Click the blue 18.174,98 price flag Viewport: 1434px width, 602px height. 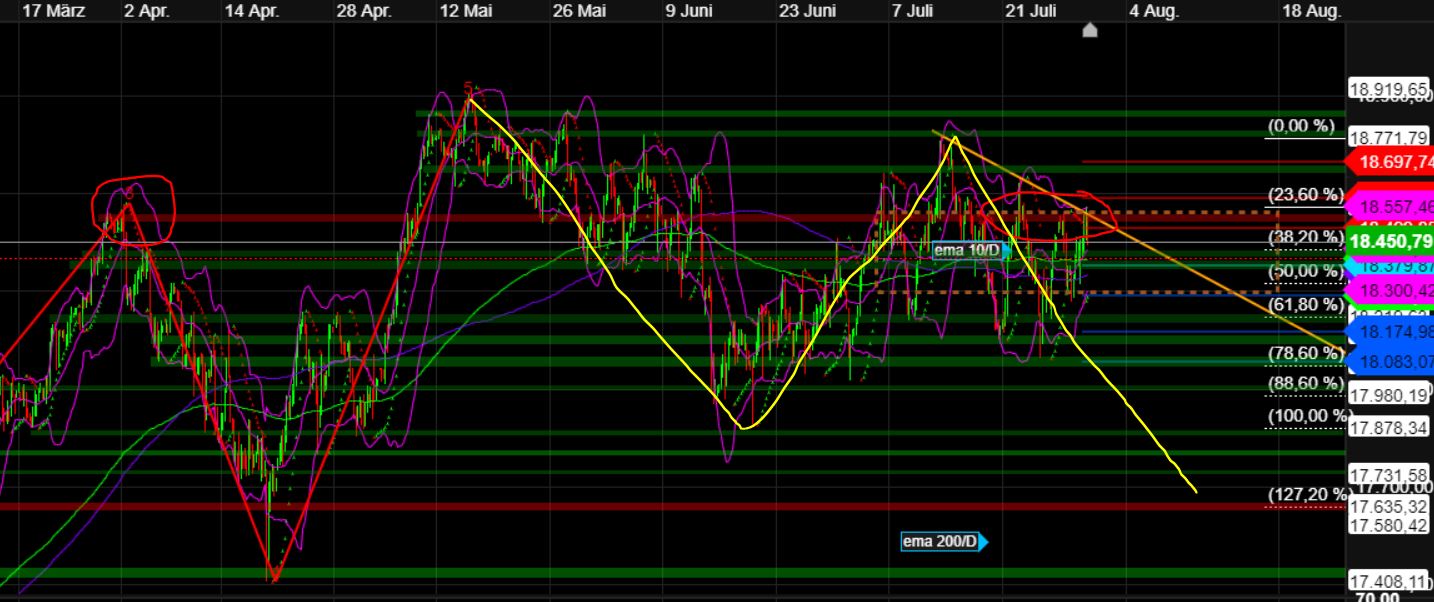tap(1390, 331)
